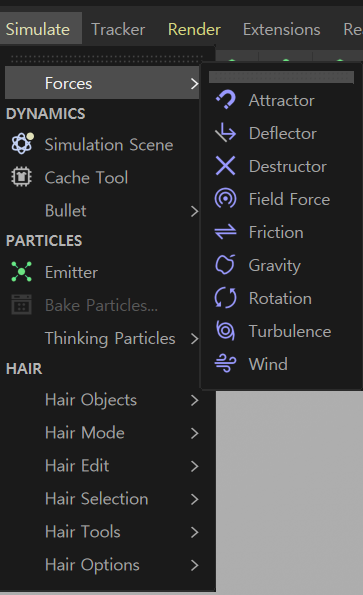Screen dimensions: 363x595
Task: Select the Attractor force icon
Action: (x=226, y=100)
